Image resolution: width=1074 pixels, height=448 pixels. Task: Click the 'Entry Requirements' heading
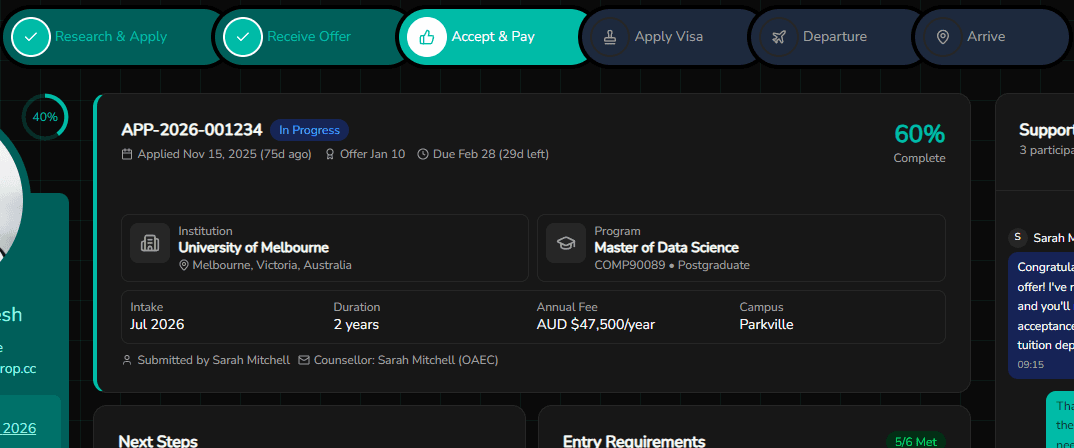point(634,441)
